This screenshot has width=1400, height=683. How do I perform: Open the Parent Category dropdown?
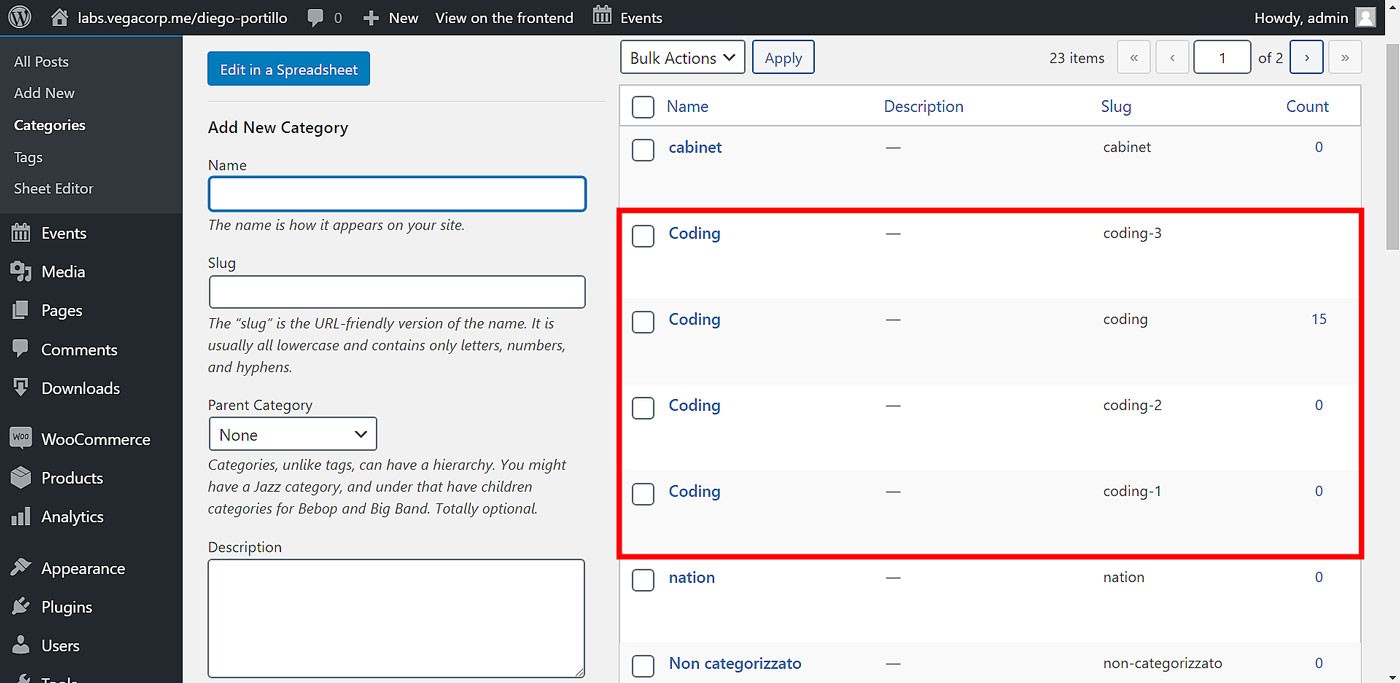(x=292, y=433)
